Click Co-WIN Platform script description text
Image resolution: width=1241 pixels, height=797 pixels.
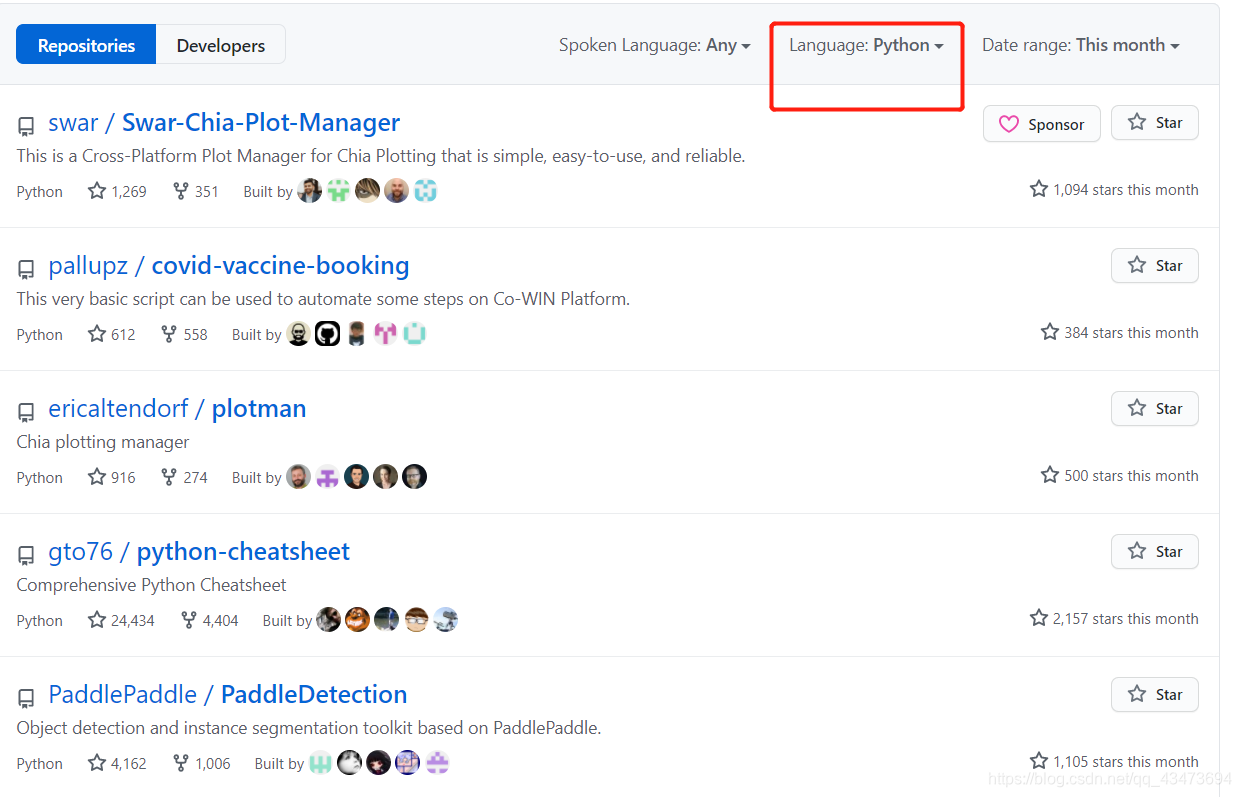click(323, 299)
